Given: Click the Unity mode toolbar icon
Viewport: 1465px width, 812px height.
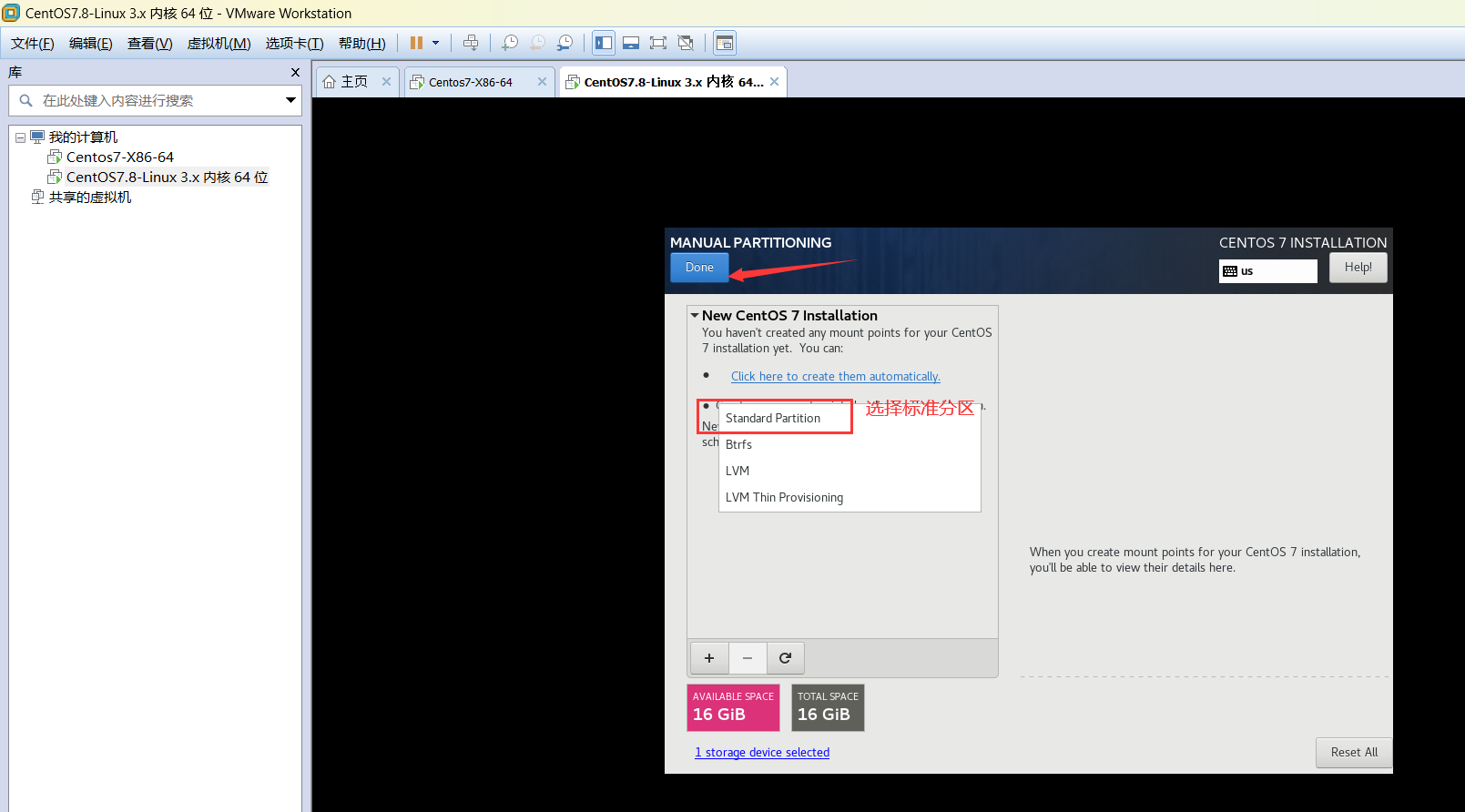Looking at the screenshot, I should pyautogui.click(x=686, y=43).
